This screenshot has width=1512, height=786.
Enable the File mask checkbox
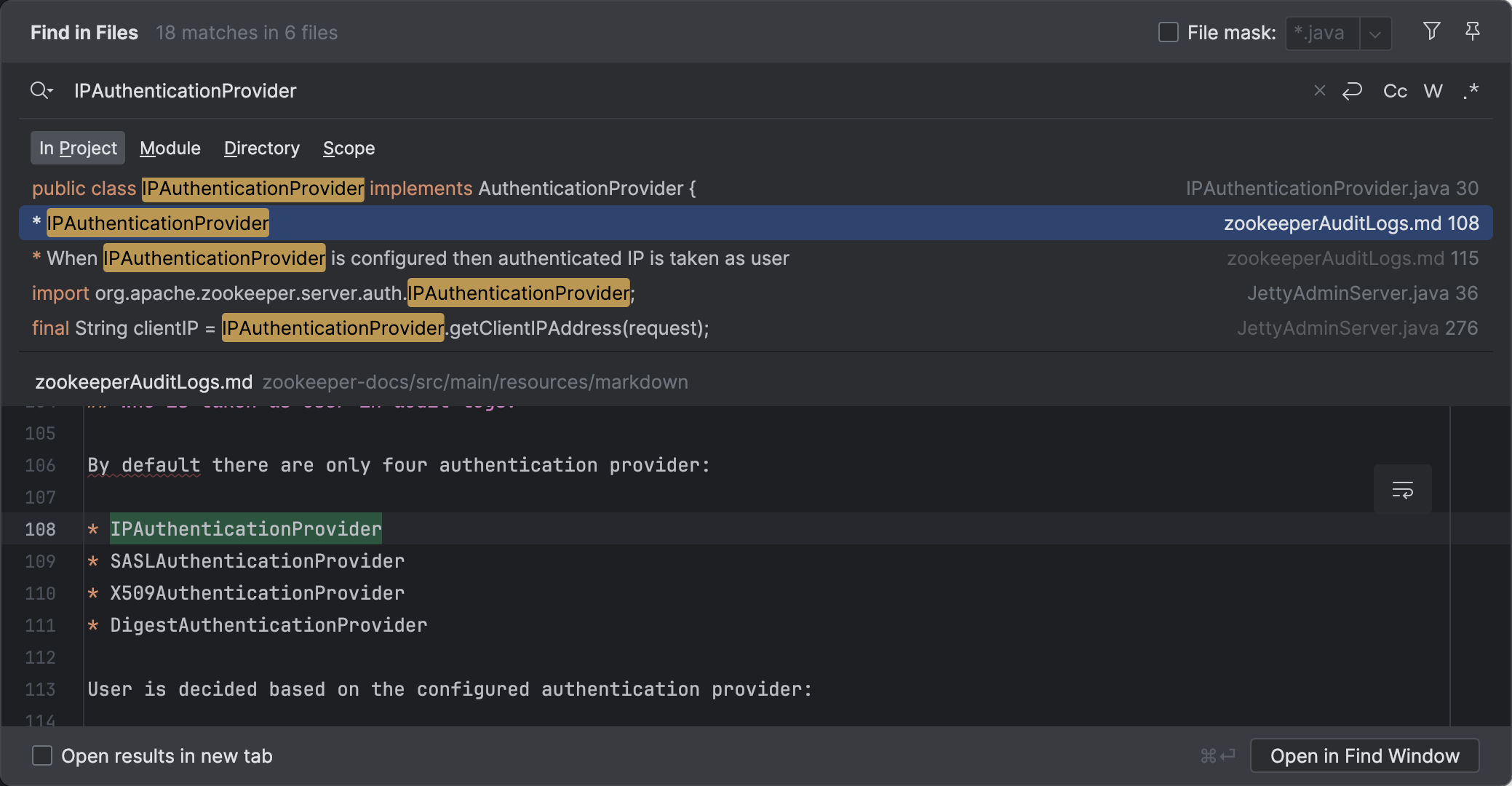tap(1168, 33)
